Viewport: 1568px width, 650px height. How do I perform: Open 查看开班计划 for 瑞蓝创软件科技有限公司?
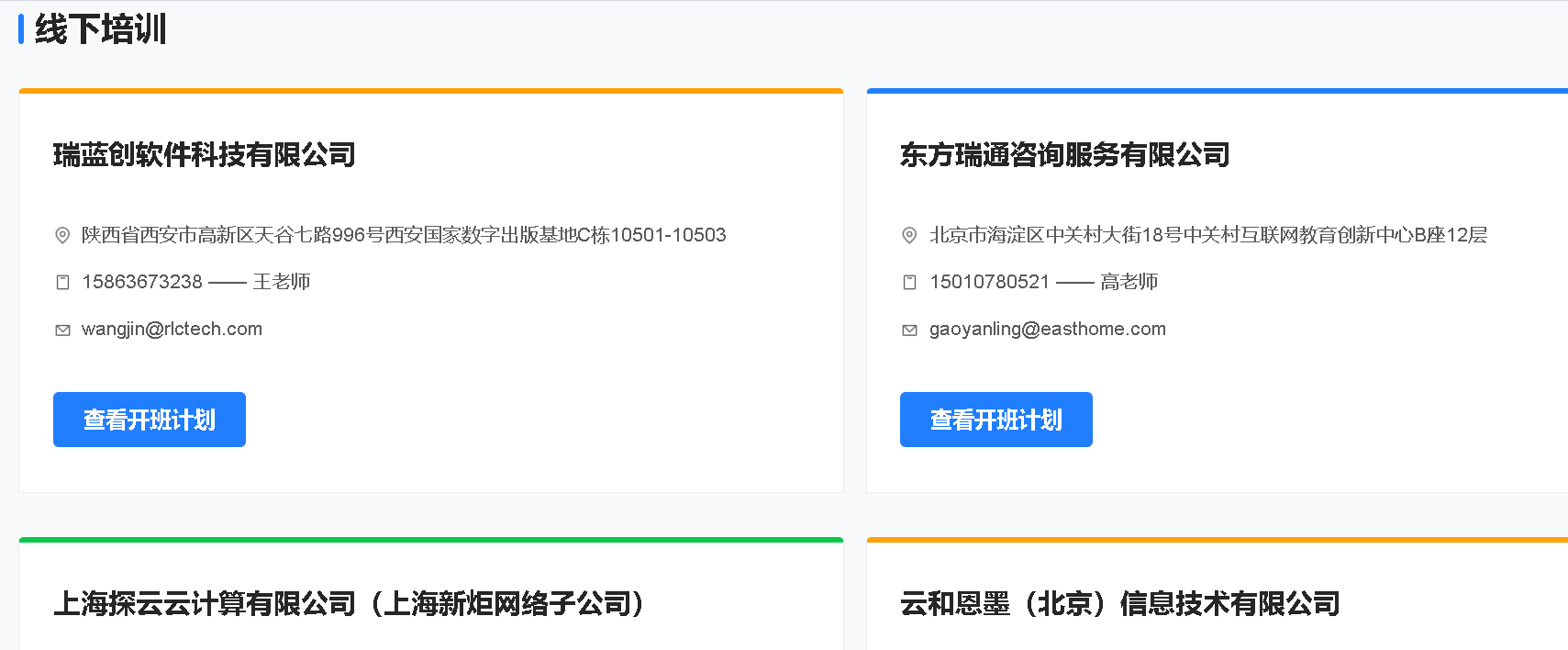point(150,420)
